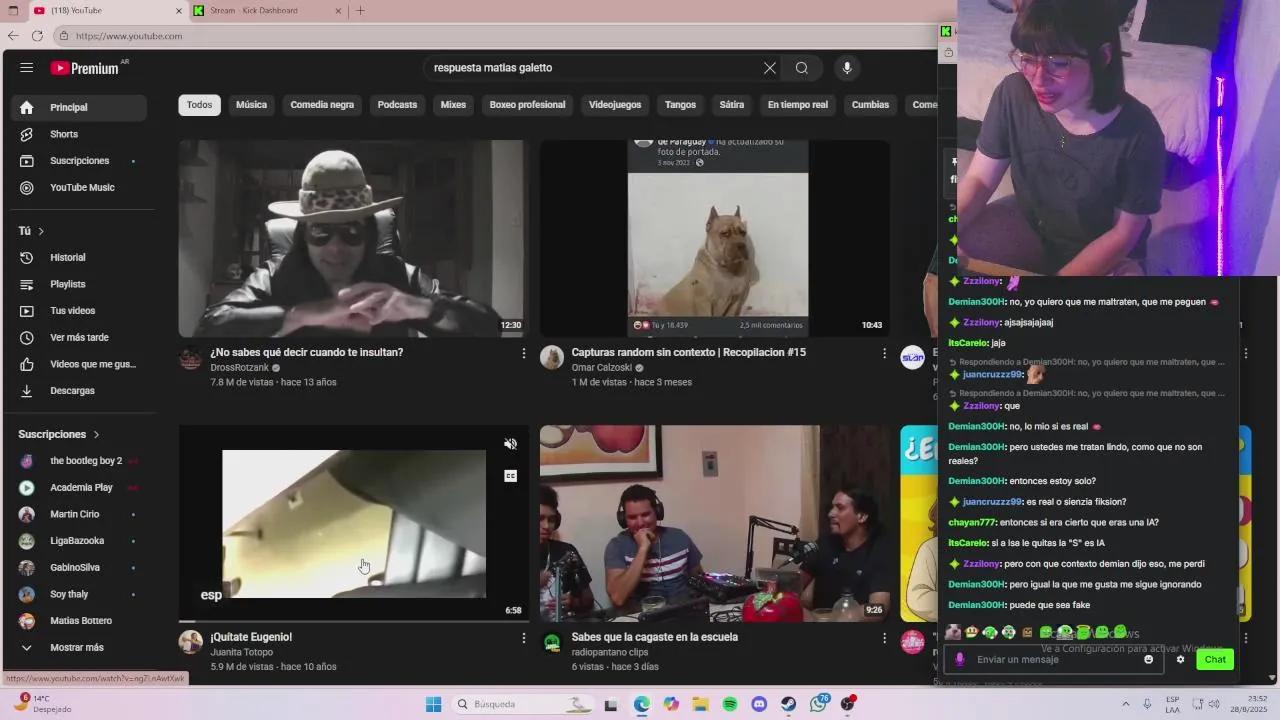Select the Sátira filter chip
The width and height of the screenshot is (1280, 720).
pyautogui.click(x=732, y=105)
